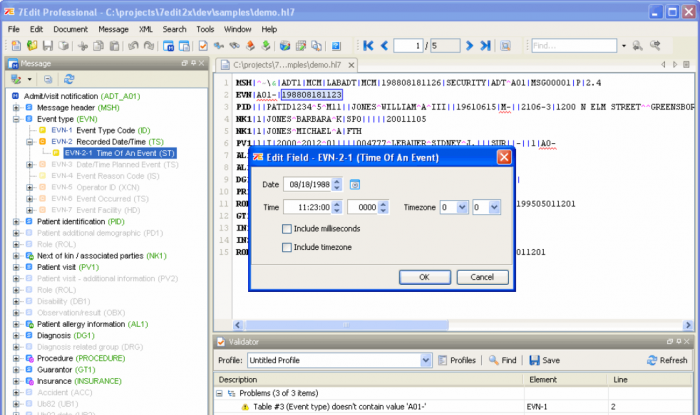Open the Window menu

click(x=238, y=29)
